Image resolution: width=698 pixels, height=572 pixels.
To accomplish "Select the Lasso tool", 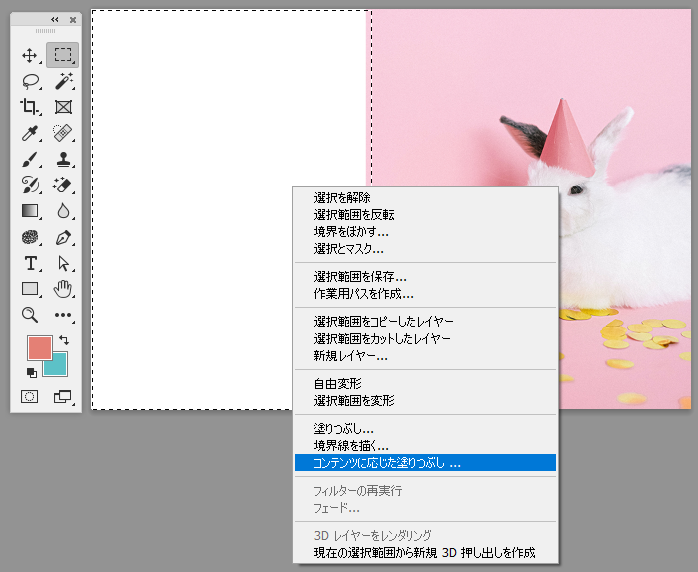I will point(30,82).
